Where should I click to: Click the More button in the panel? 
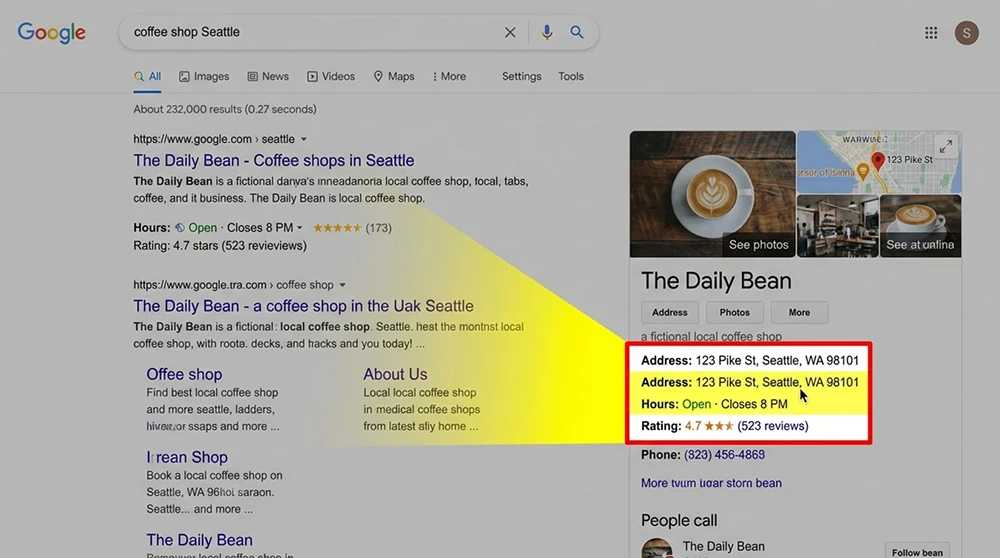coord(799,312)
